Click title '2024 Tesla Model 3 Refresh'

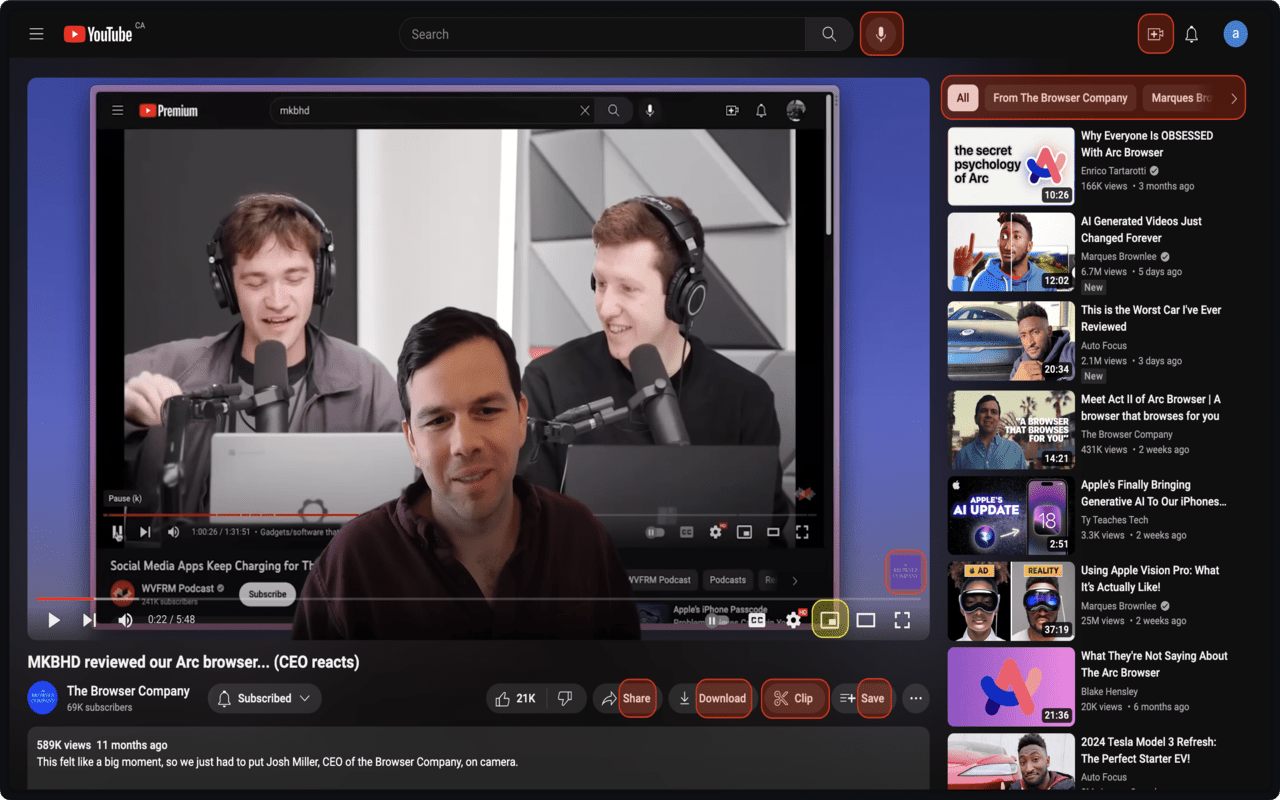coord(1148,750)
